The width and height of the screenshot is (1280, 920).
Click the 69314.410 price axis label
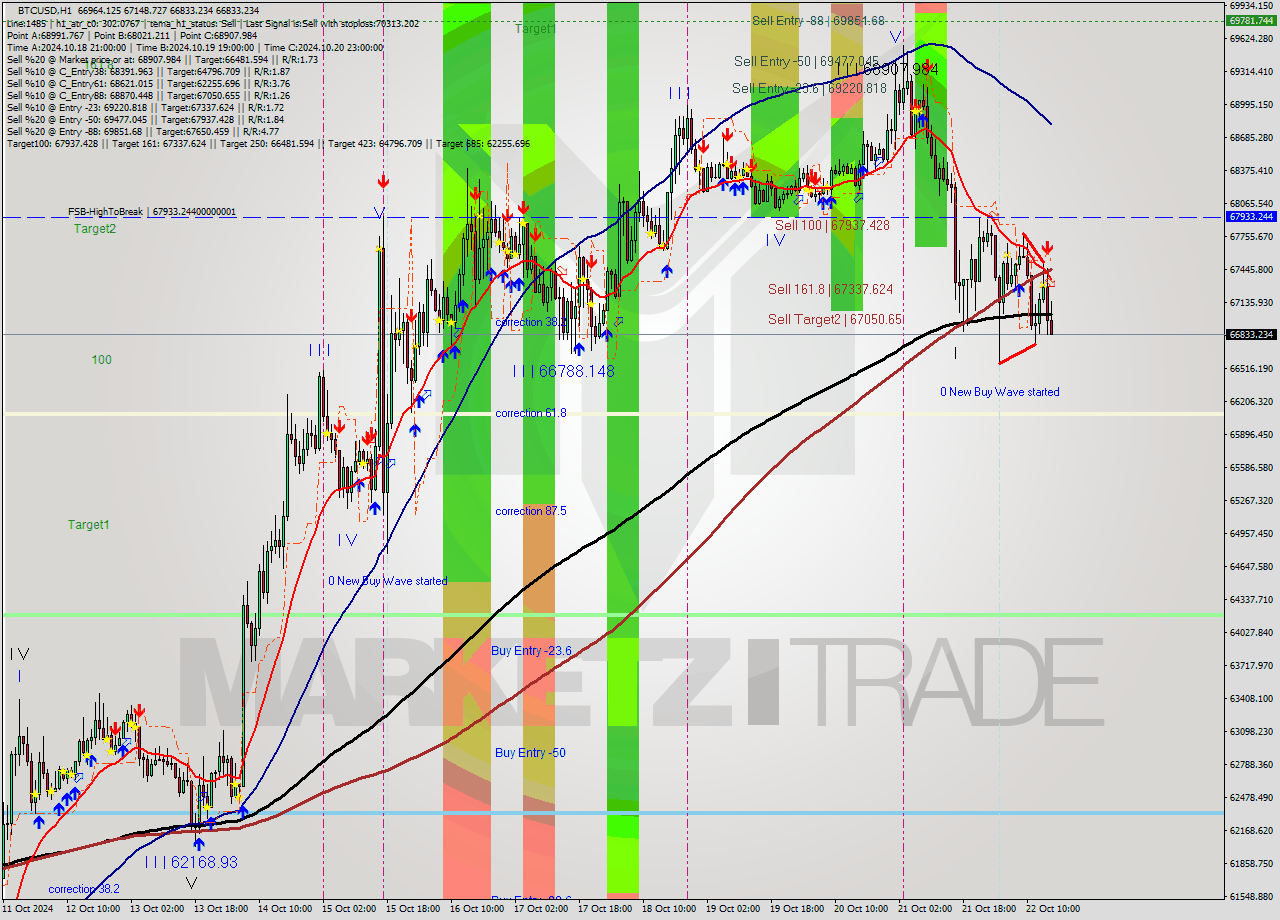1251,71
